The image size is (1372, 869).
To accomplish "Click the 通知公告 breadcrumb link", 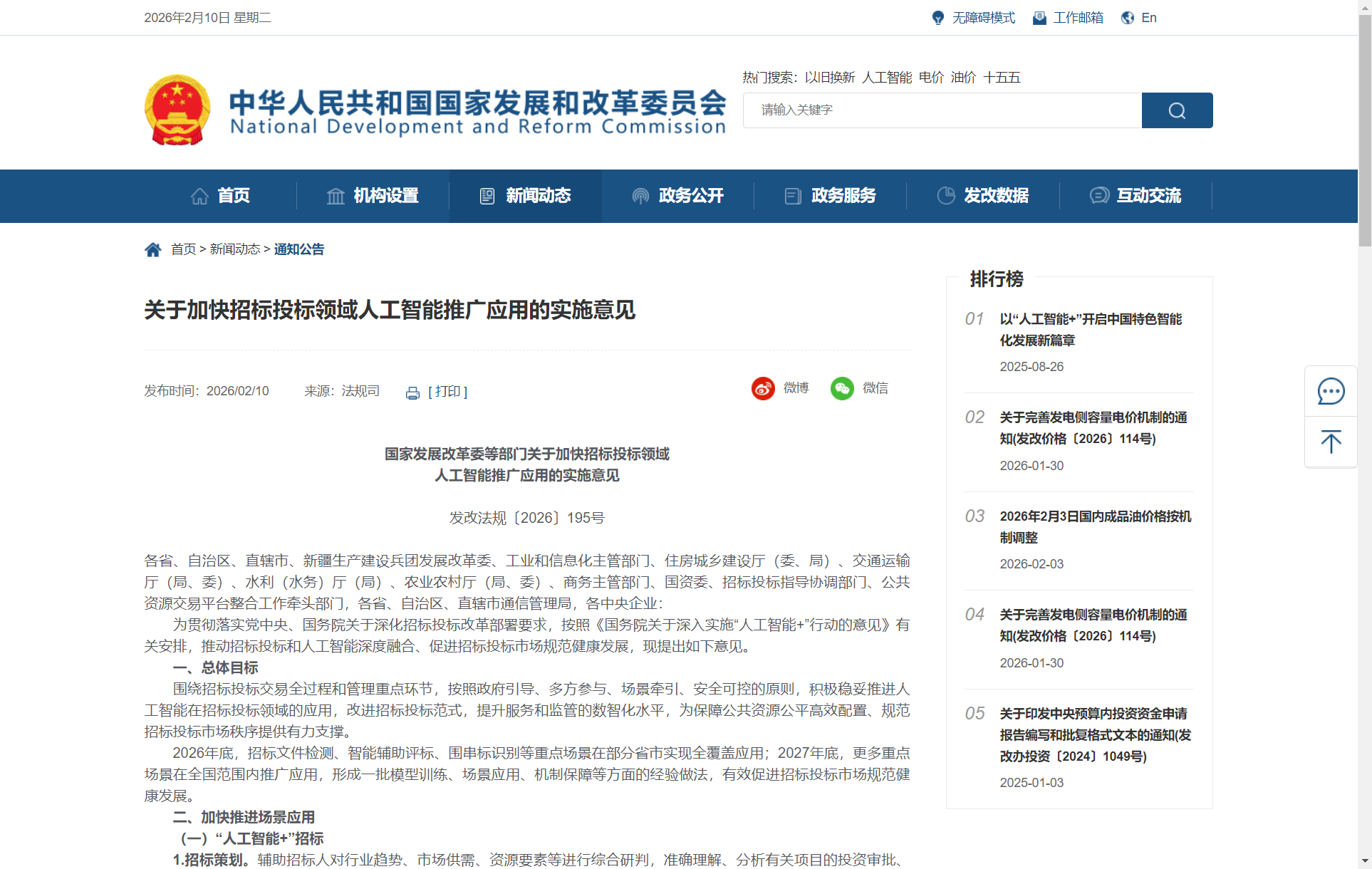I will [x=298, y=249].
